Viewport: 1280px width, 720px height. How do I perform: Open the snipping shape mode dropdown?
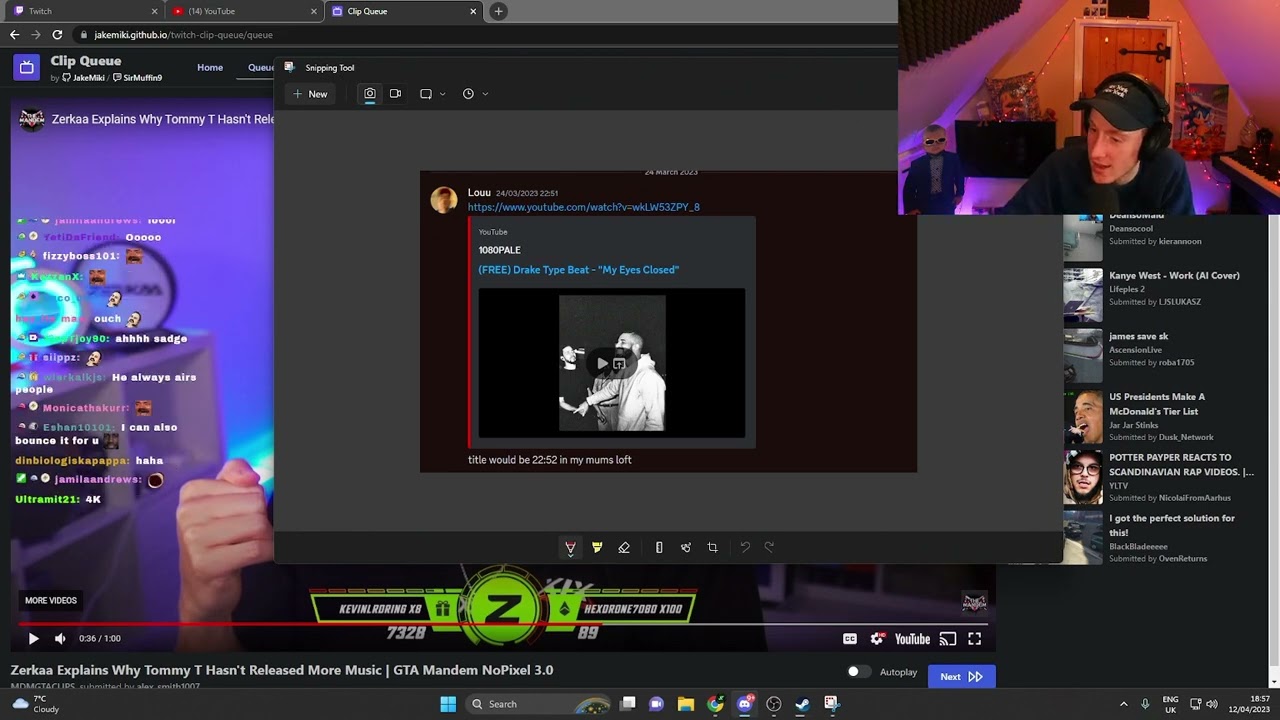tap(433, 94)
